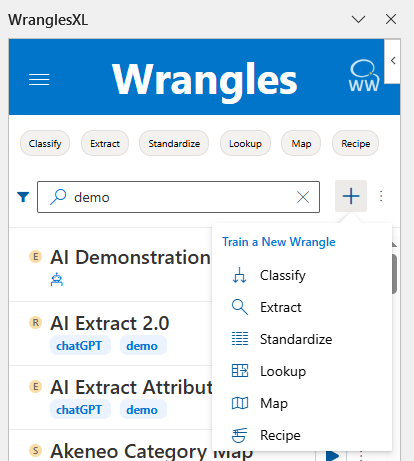Click the S badge beside Akeneo Category Map
The height and width of the screenshot is (461, 414).
[36, 451]
